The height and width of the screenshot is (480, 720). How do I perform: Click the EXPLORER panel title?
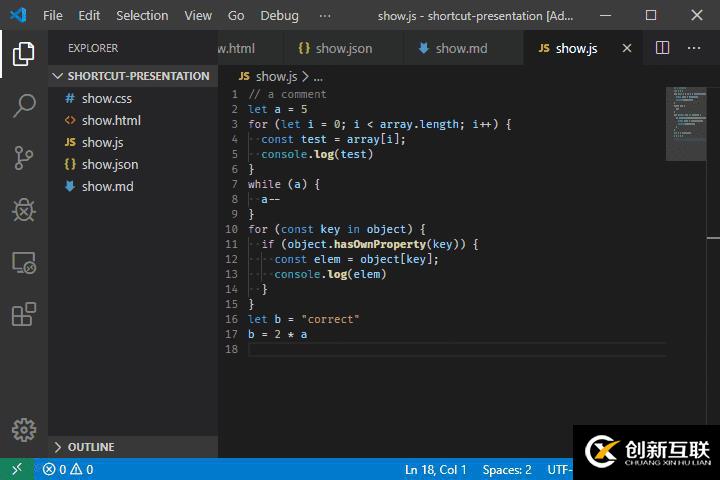coord(93,48)
